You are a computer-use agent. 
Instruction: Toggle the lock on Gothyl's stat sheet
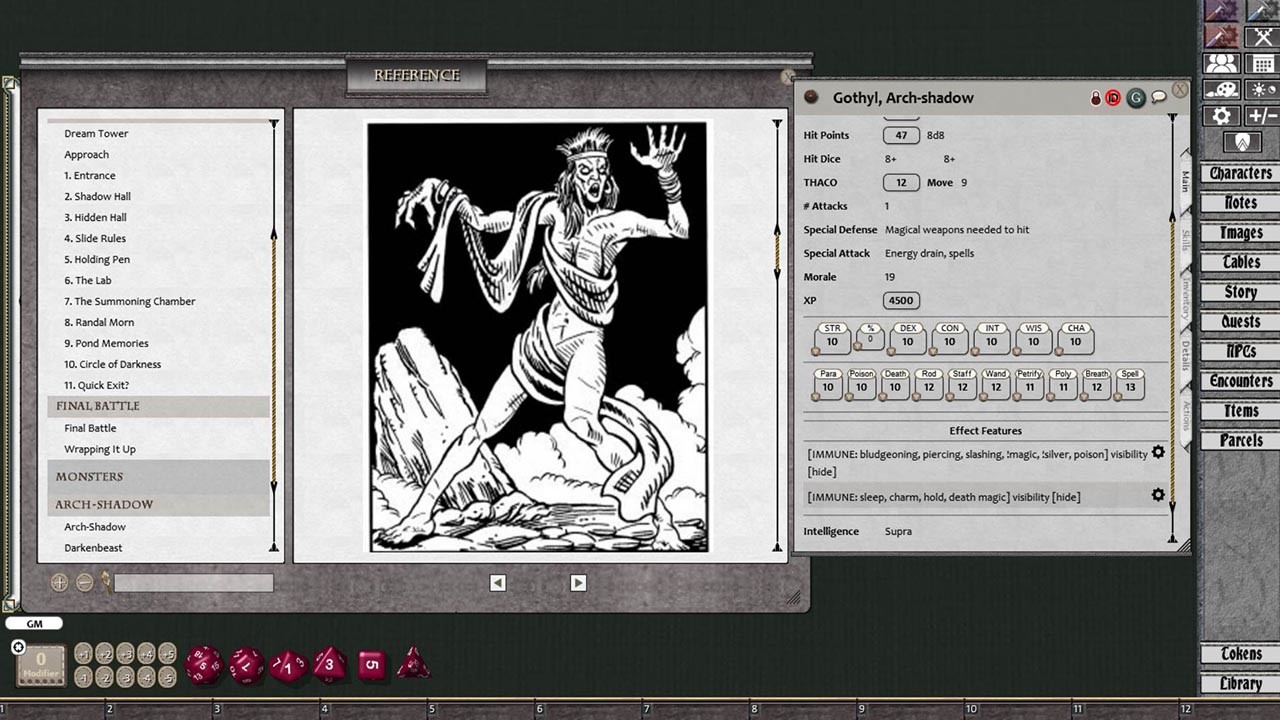click(1095, 96)
